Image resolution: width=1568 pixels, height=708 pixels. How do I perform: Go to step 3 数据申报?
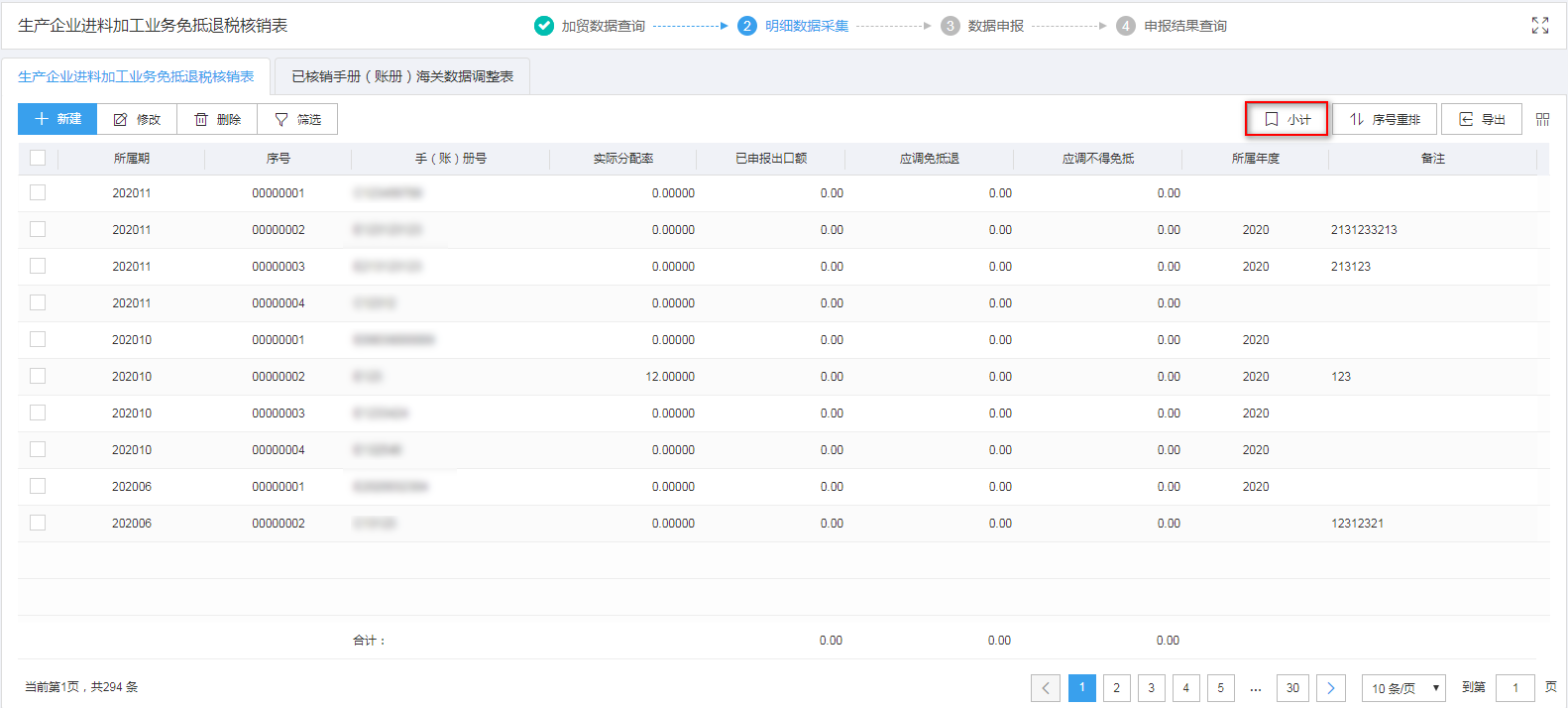coord(982,26)
